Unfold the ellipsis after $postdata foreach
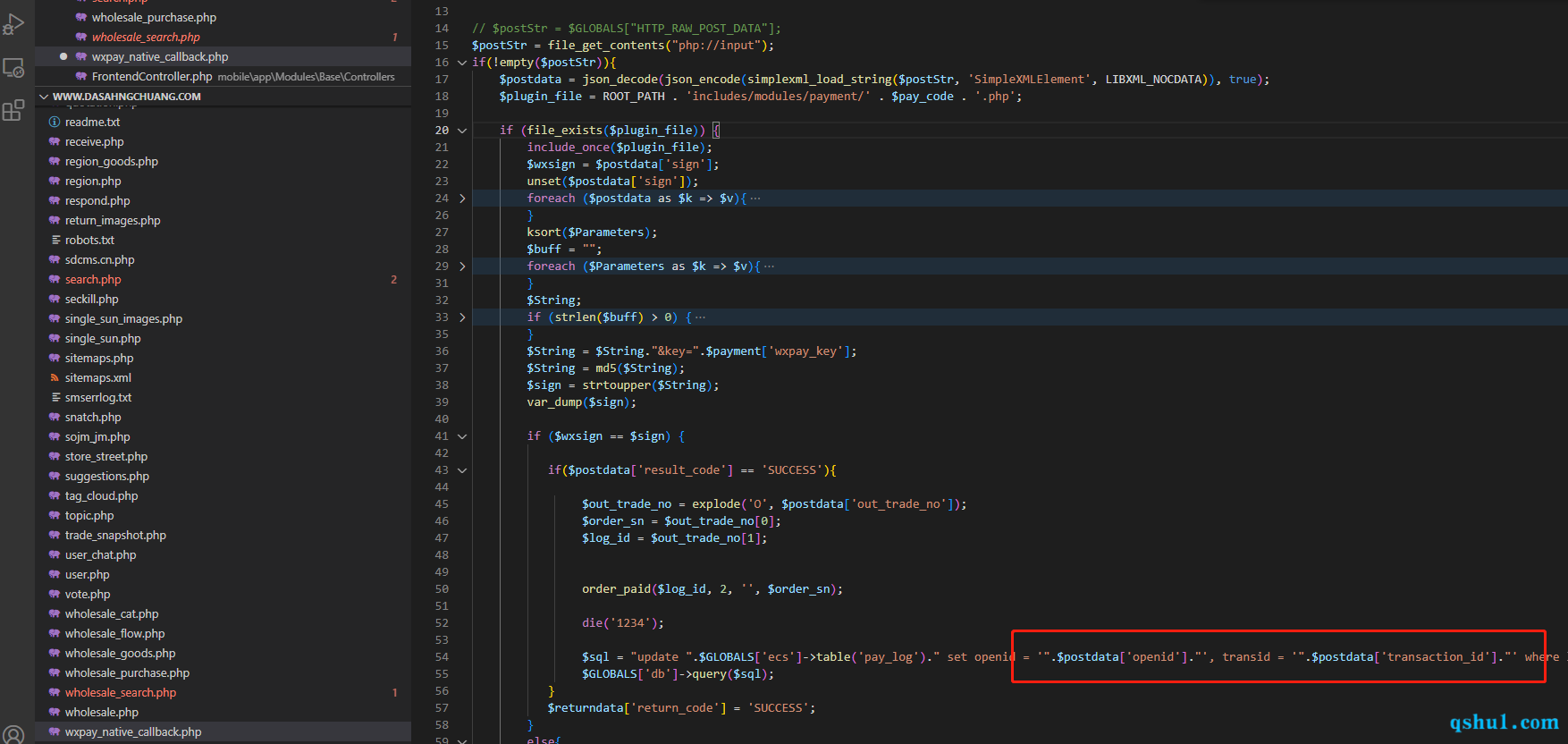This screenshot has width=1568, height=744. [x=755, y=199]
